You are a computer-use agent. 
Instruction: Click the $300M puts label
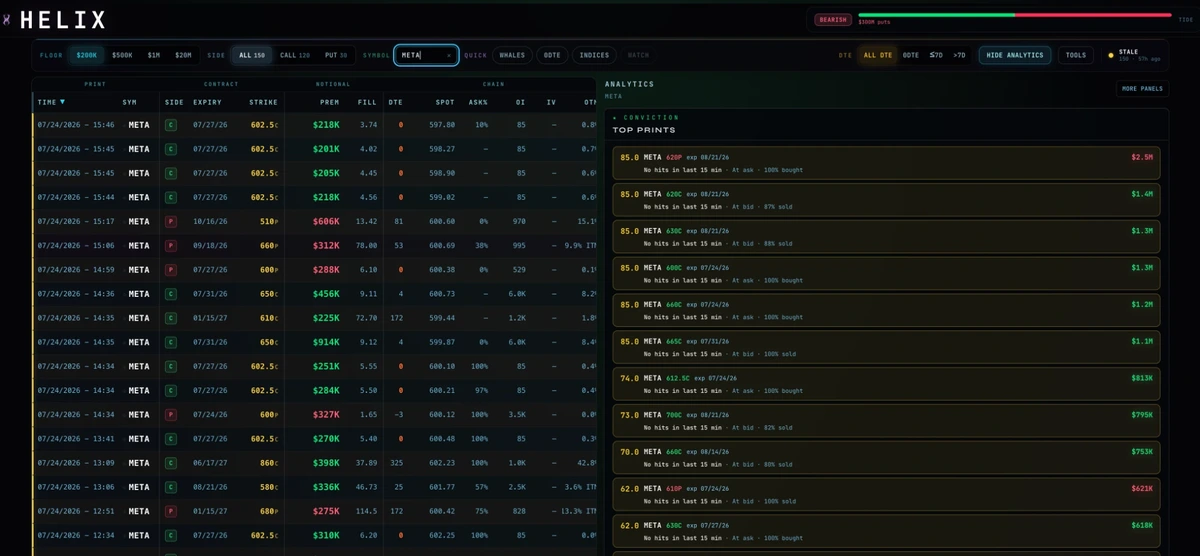click(874, 22)
